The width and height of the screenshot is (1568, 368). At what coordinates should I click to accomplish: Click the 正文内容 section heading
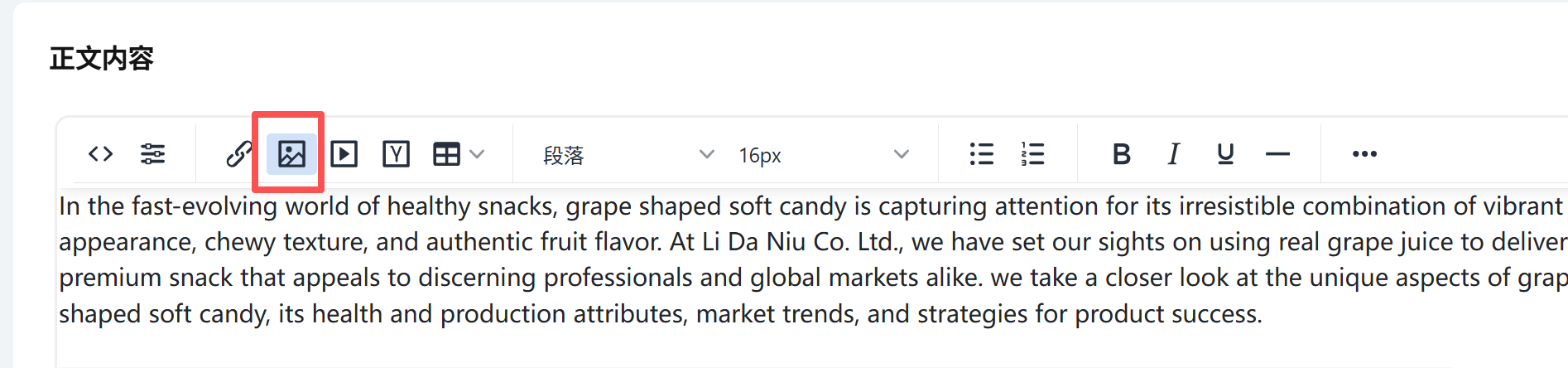pos(101,59)
